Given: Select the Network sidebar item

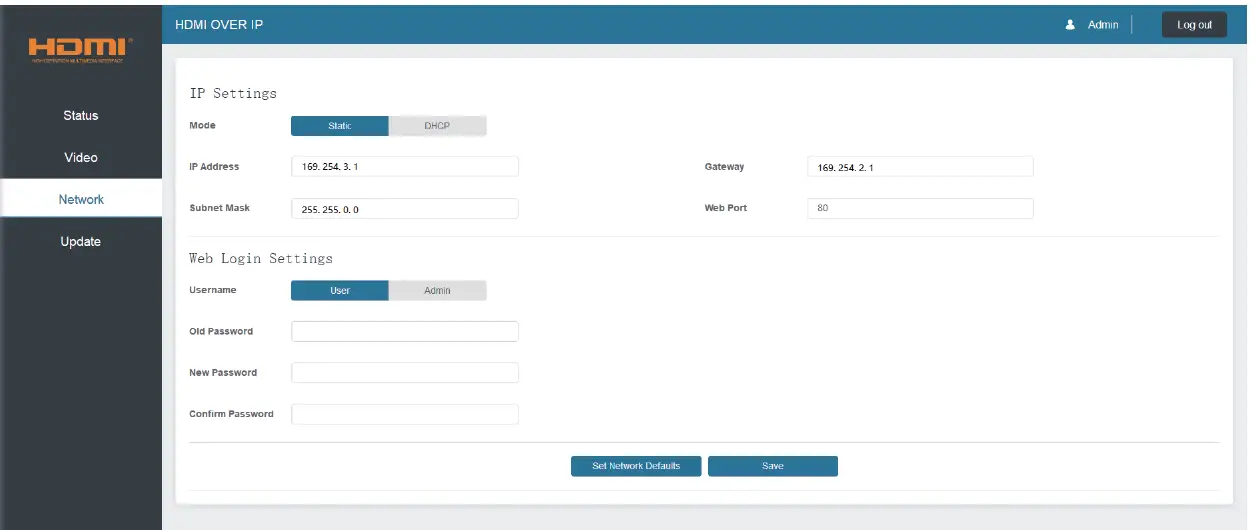Looking at the screenshot, I should pyautogui.click(x=81, y=199).
